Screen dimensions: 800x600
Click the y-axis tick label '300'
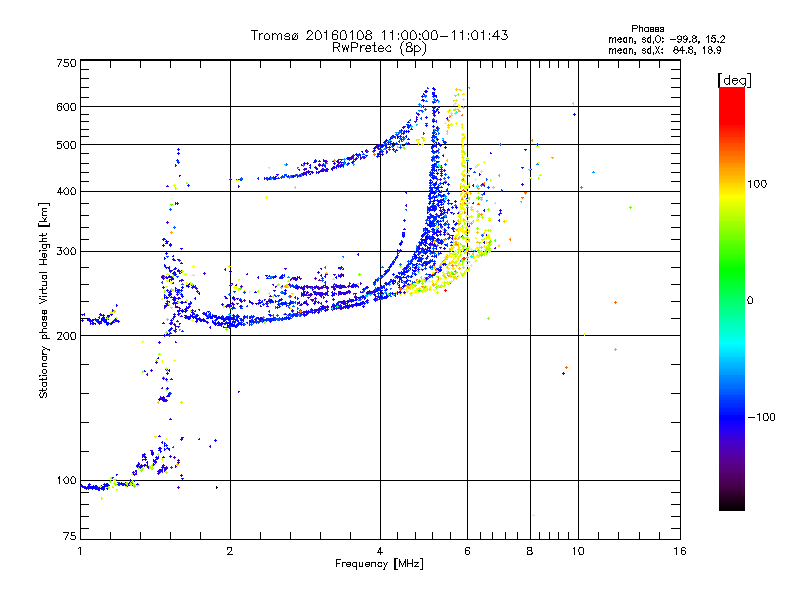66,252
